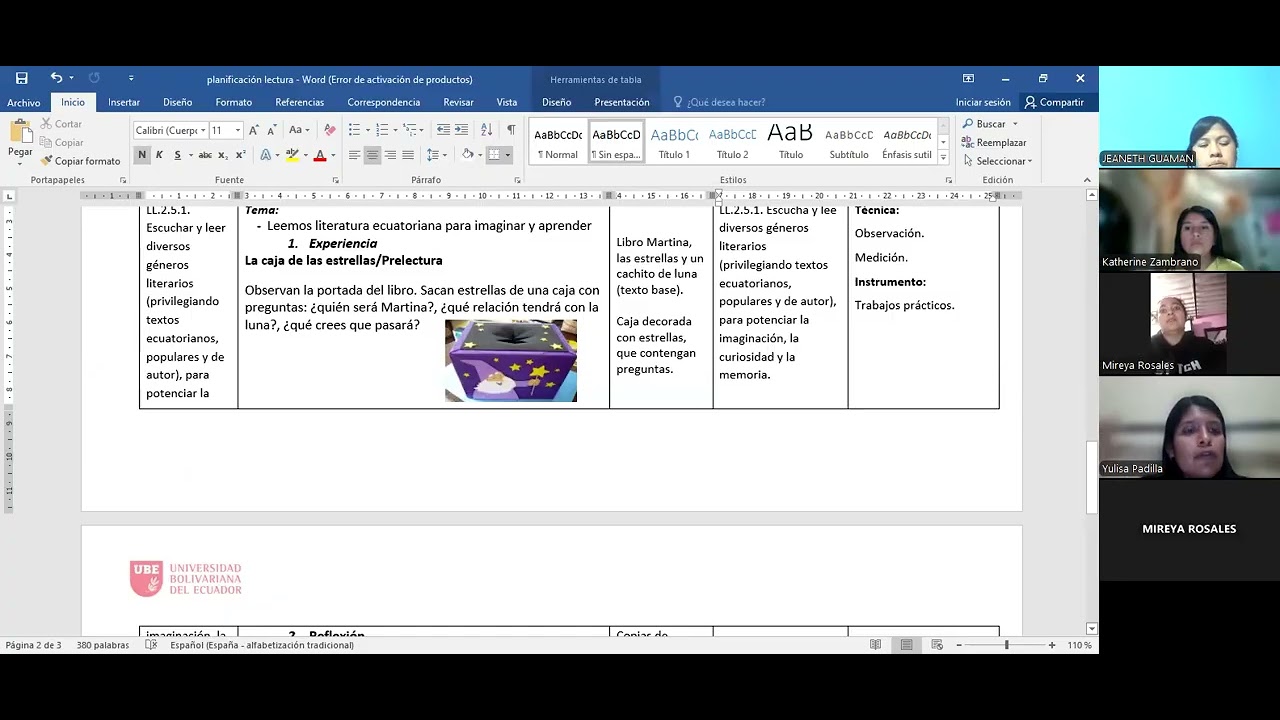Clear all formatting eraser icon
The width and height of the screenshot is (1280, 720).
pos(330,130)
